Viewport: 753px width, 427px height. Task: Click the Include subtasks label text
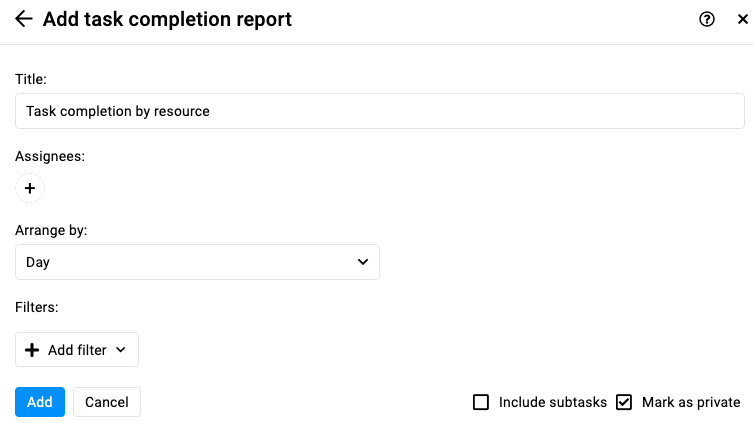(553, 402)
